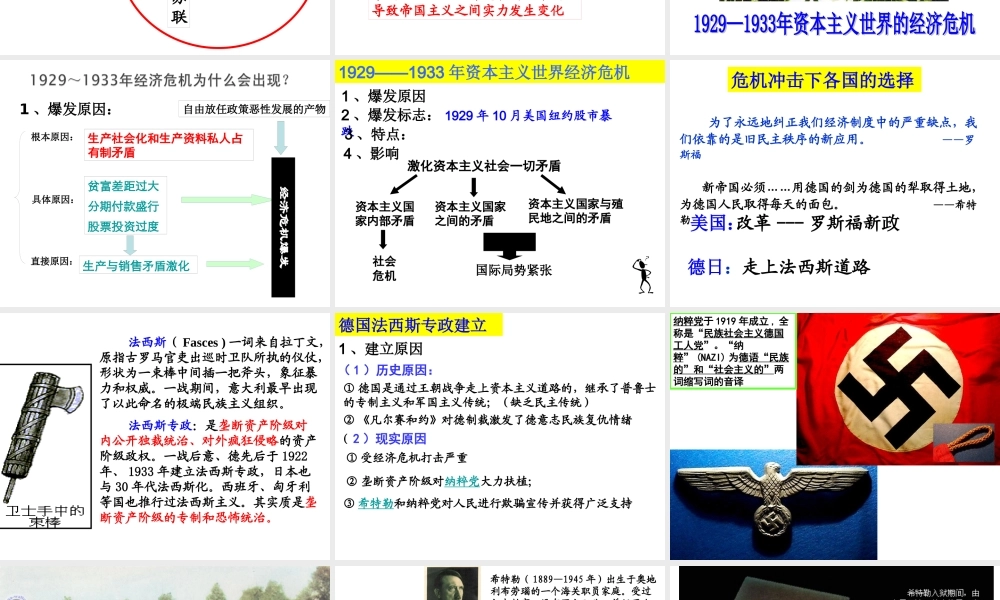Open the slide 德国法西斯专政建立

click(499, 436)
